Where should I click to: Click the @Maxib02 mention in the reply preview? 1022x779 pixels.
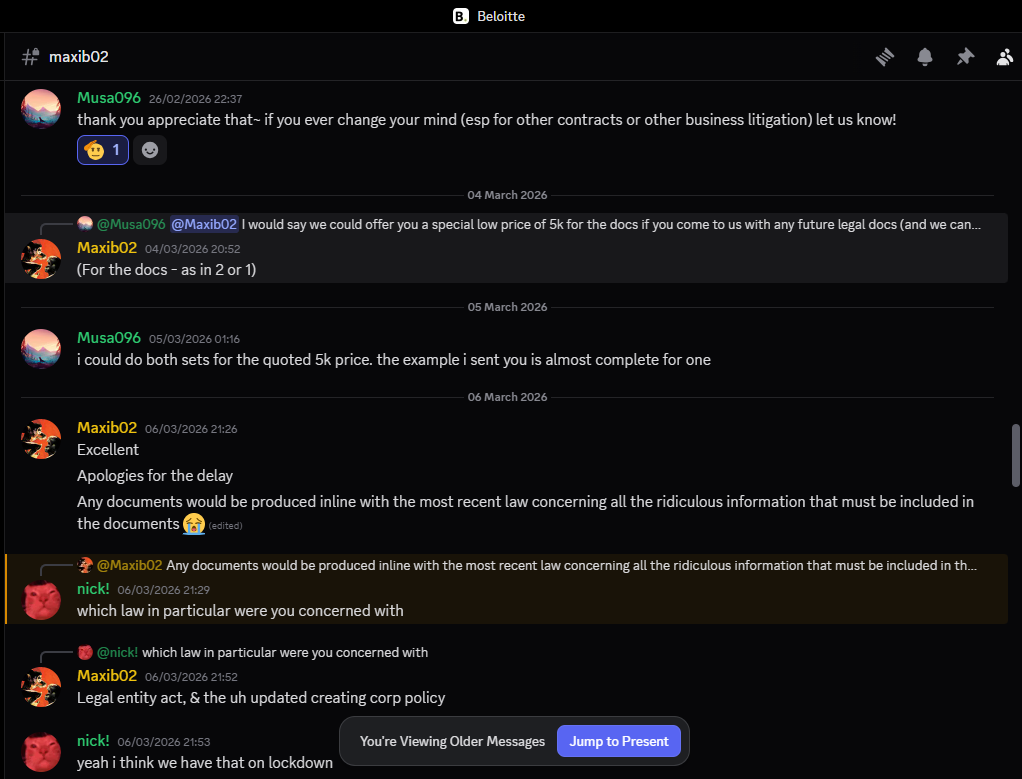click(204, 224)
